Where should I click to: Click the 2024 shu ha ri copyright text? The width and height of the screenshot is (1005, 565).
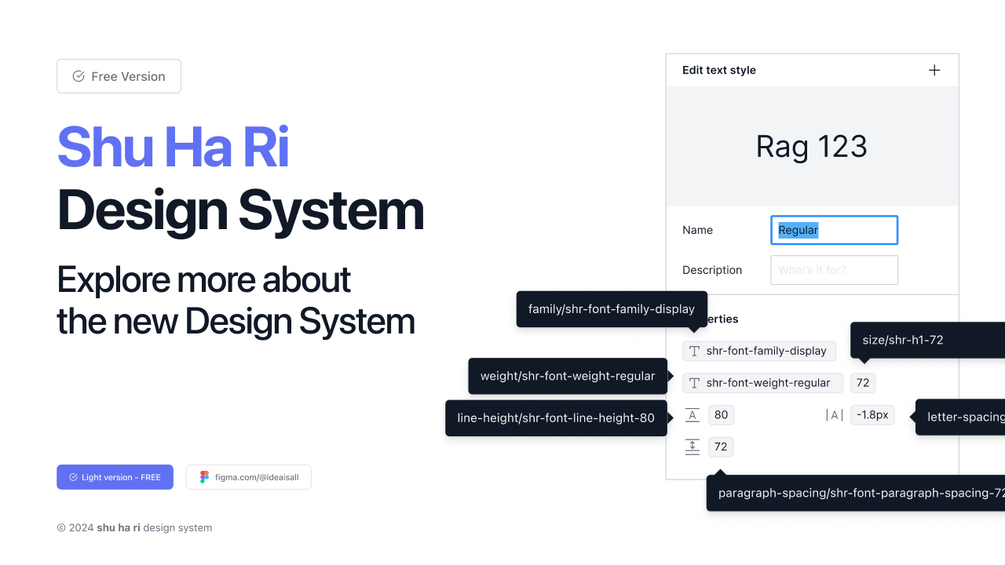(x=134, y=528)
